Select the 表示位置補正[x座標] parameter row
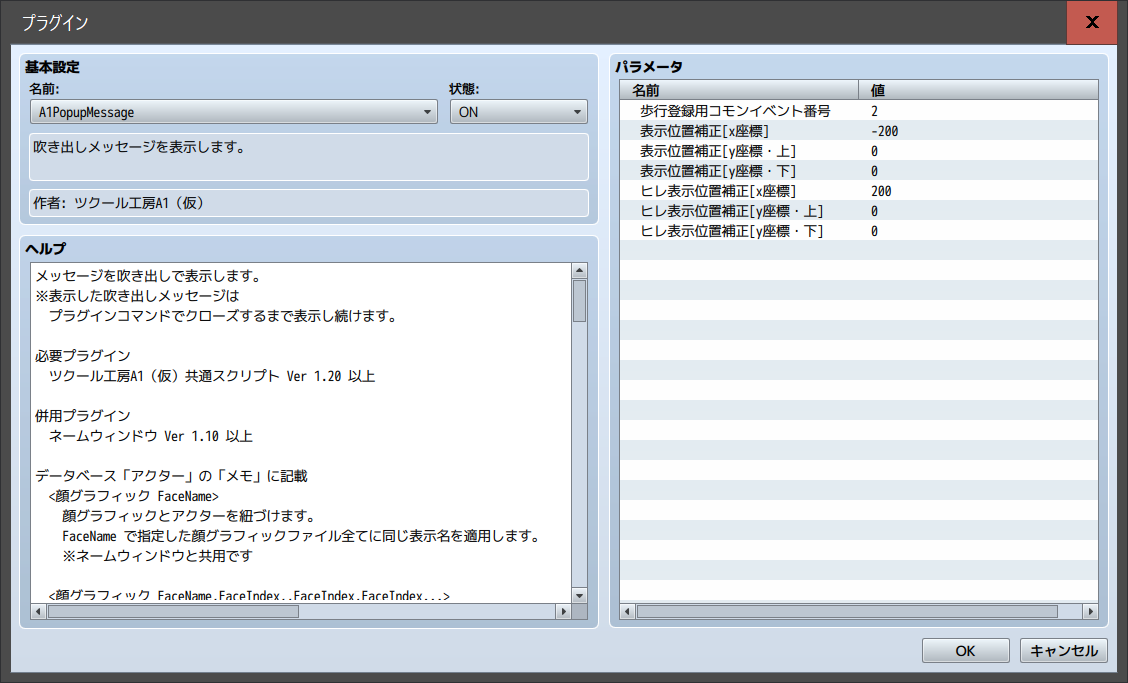1128x683 pixels. coord(859,131)
